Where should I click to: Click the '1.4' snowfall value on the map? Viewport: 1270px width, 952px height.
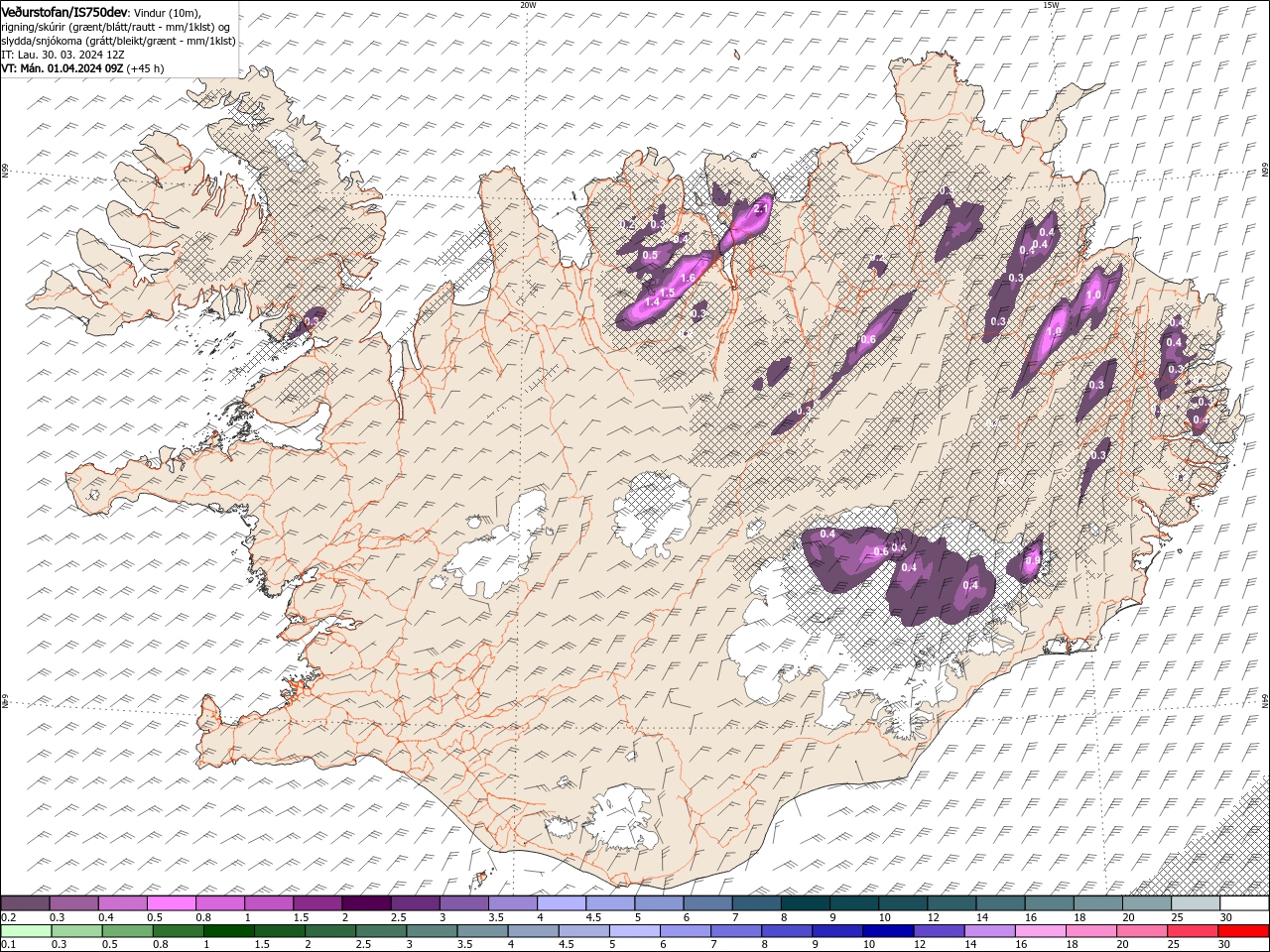(652, 301)
